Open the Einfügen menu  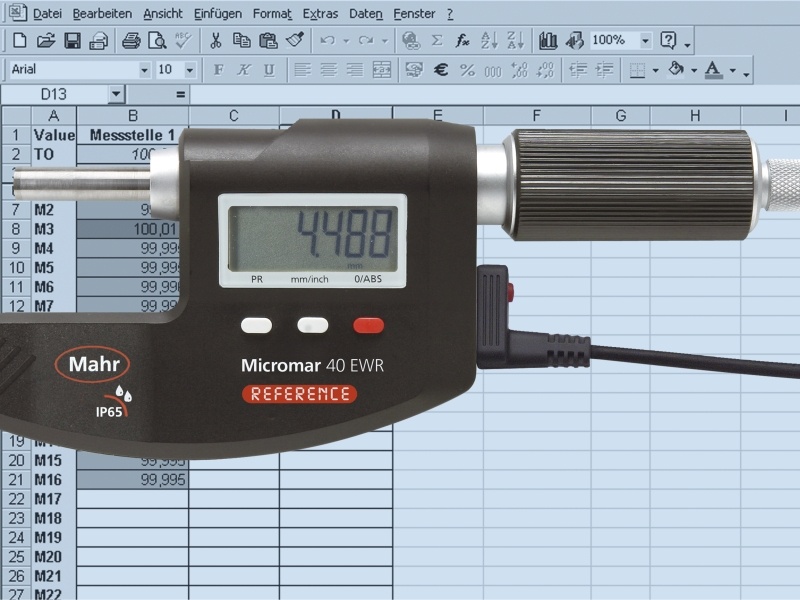[218, 14]
